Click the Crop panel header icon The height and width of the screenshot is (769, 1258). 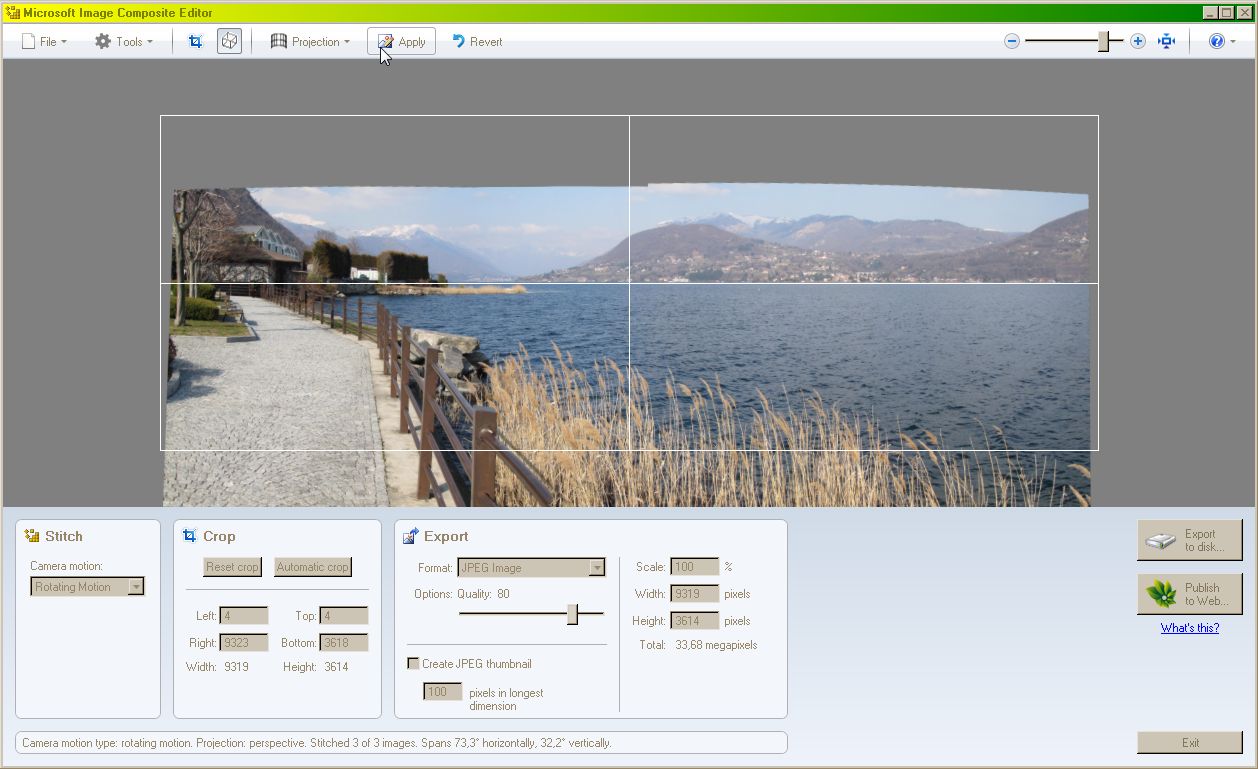190,536
